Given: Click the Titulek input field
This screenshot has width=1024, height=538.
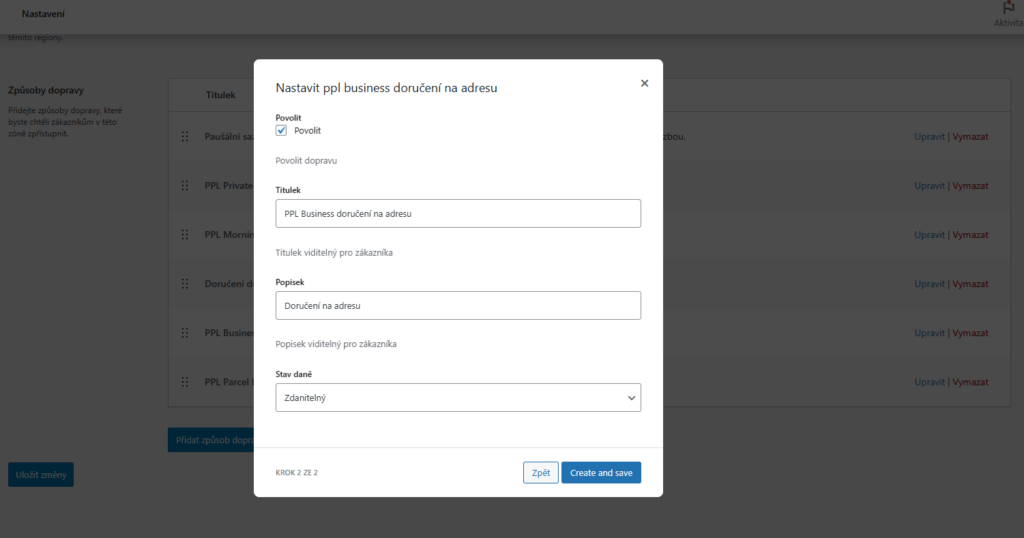Looking at the screenshot, I should 458,214.
